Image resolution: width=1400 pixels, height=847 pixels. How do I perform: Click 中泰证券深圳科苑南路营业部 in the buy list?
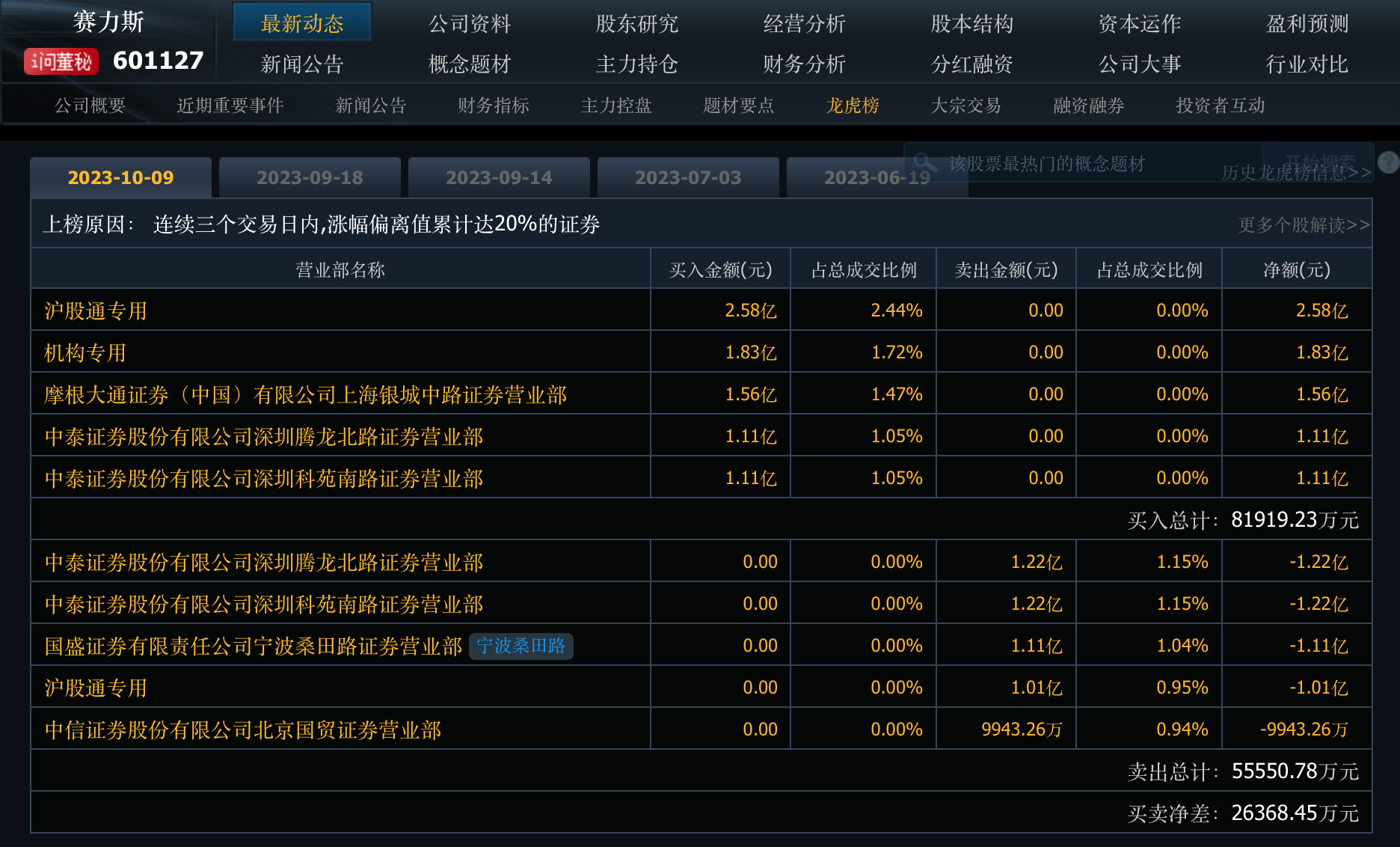click(264, 478)
